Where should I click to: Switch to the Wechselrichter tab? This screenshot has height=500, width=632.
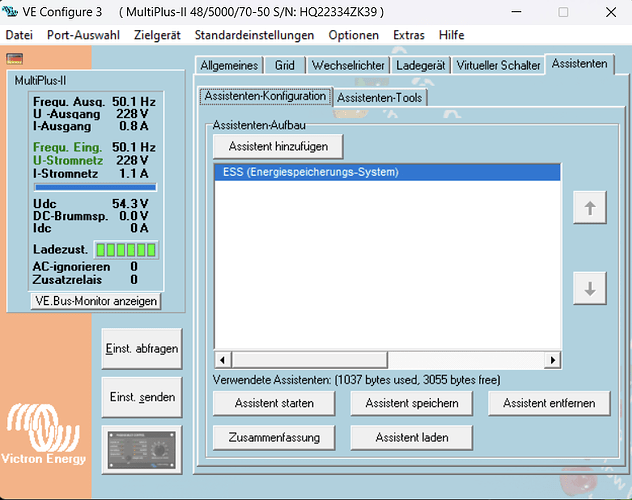click(x=348, y=65)
